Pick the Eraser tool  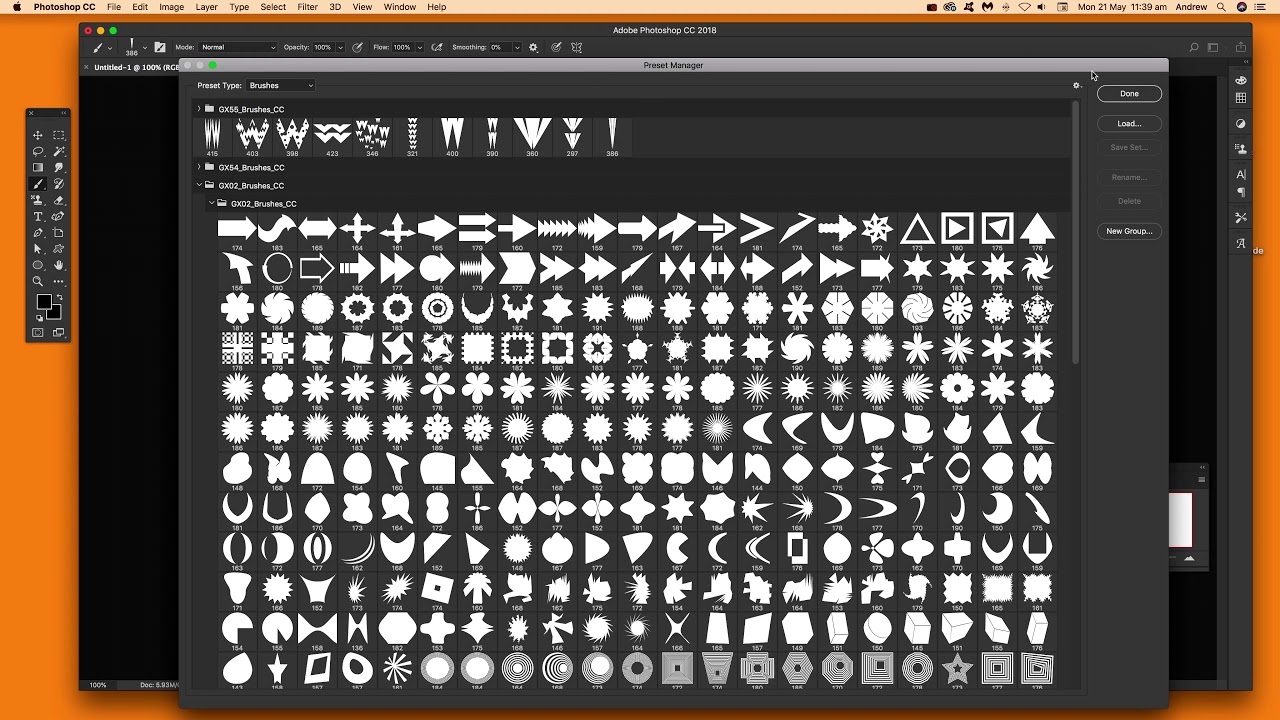59,200
